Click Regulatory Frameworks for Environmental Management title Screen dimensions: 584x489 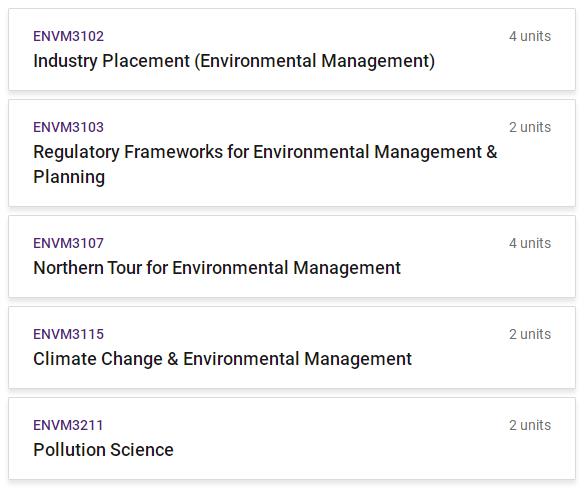[x=265, y=164]
